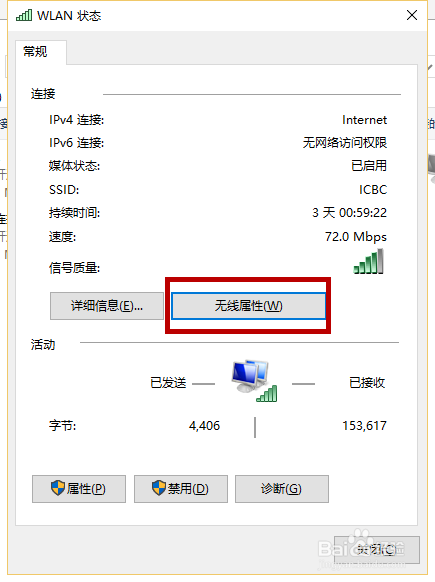Run network 诊断(G) diagnostics

pos(282,489)
